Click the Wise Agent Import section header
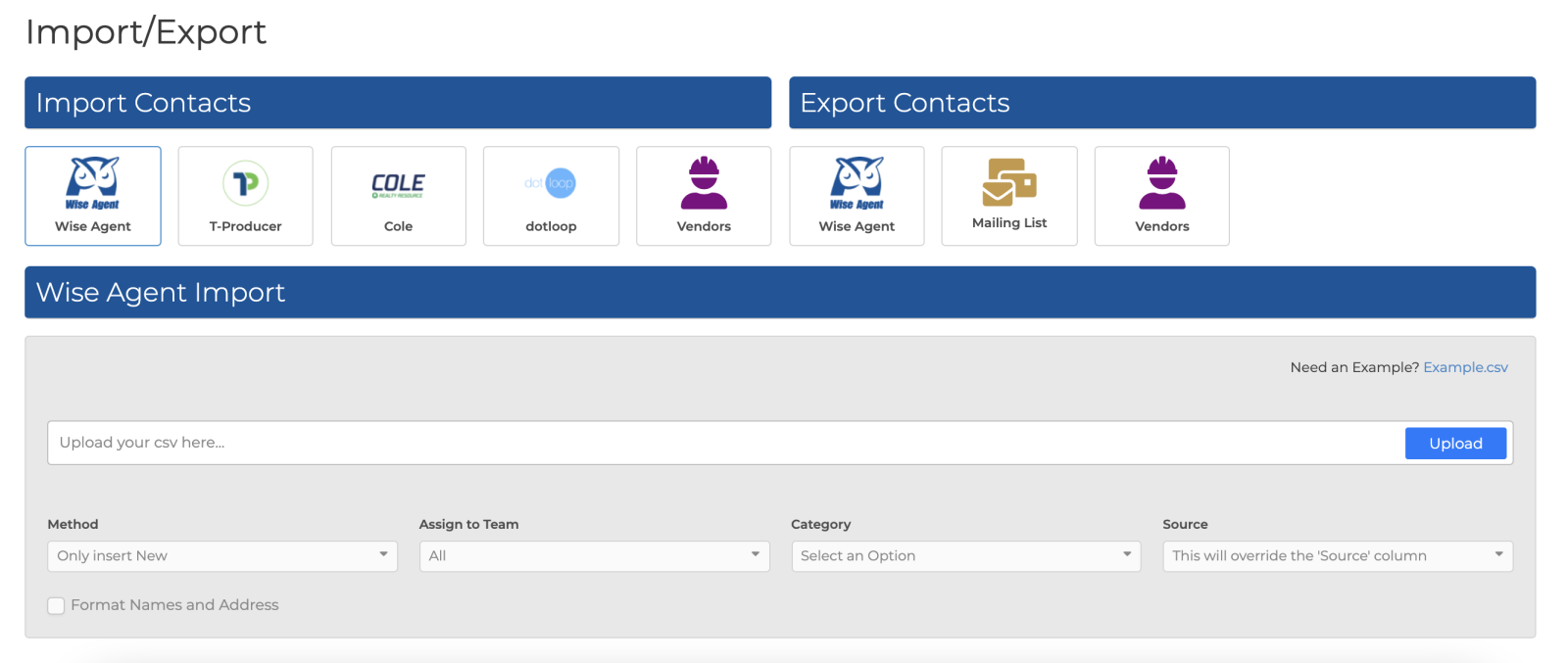The width and height of the screenshot is (1568, 663). click(780, 292)
